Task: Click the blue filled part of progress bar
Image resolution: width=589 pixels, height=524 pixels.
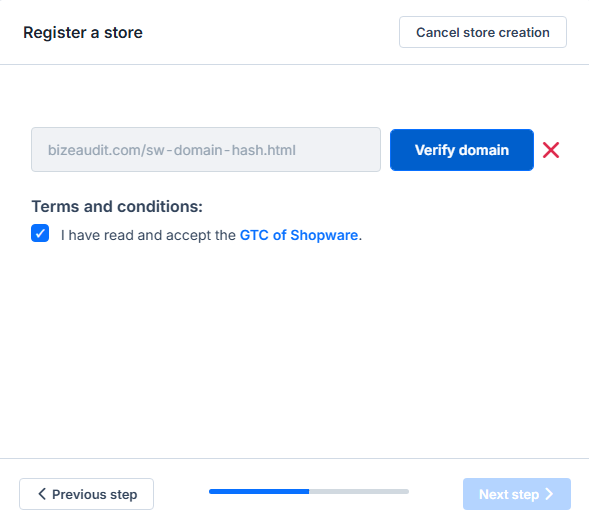Action: click(x=259, y=491)
